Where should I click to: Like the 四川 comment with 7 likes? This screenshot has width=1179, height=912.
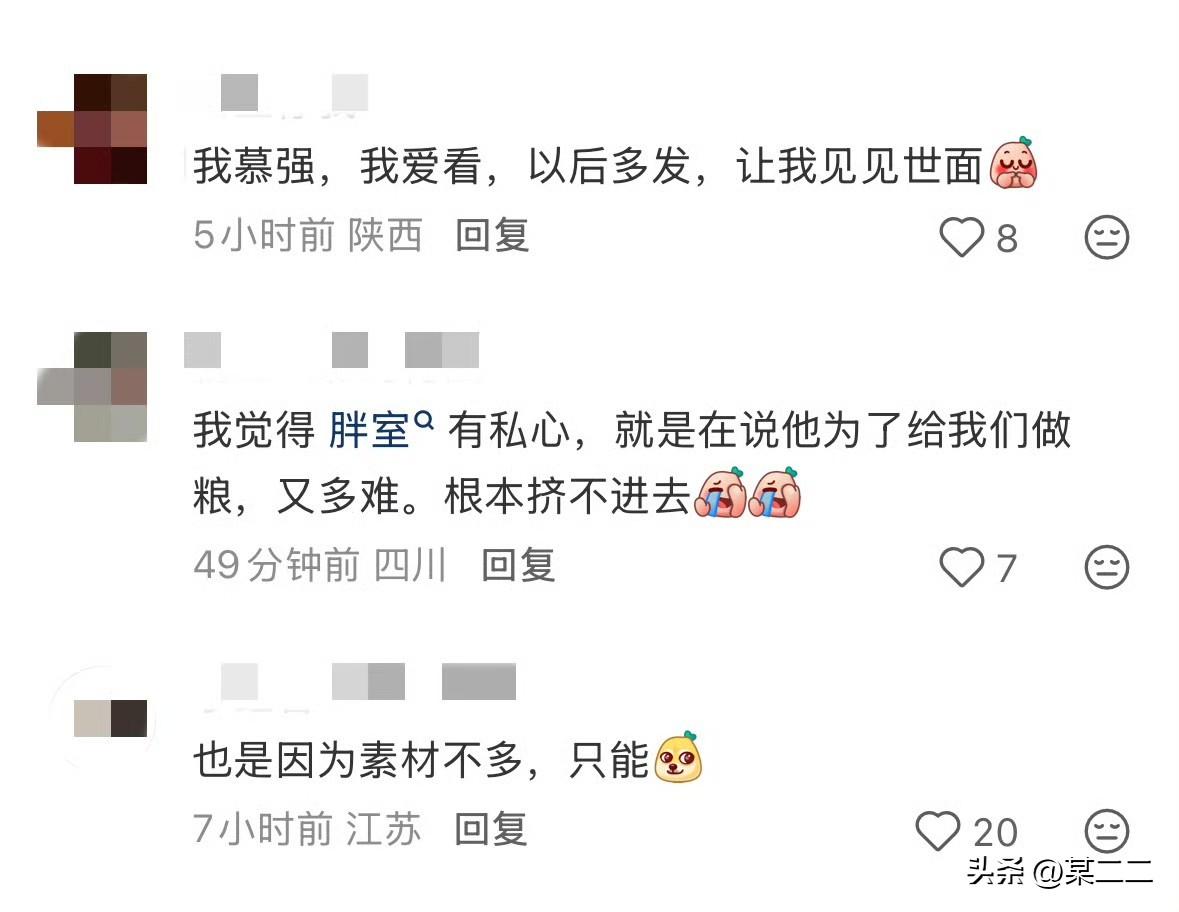click(x=962, y=567)
